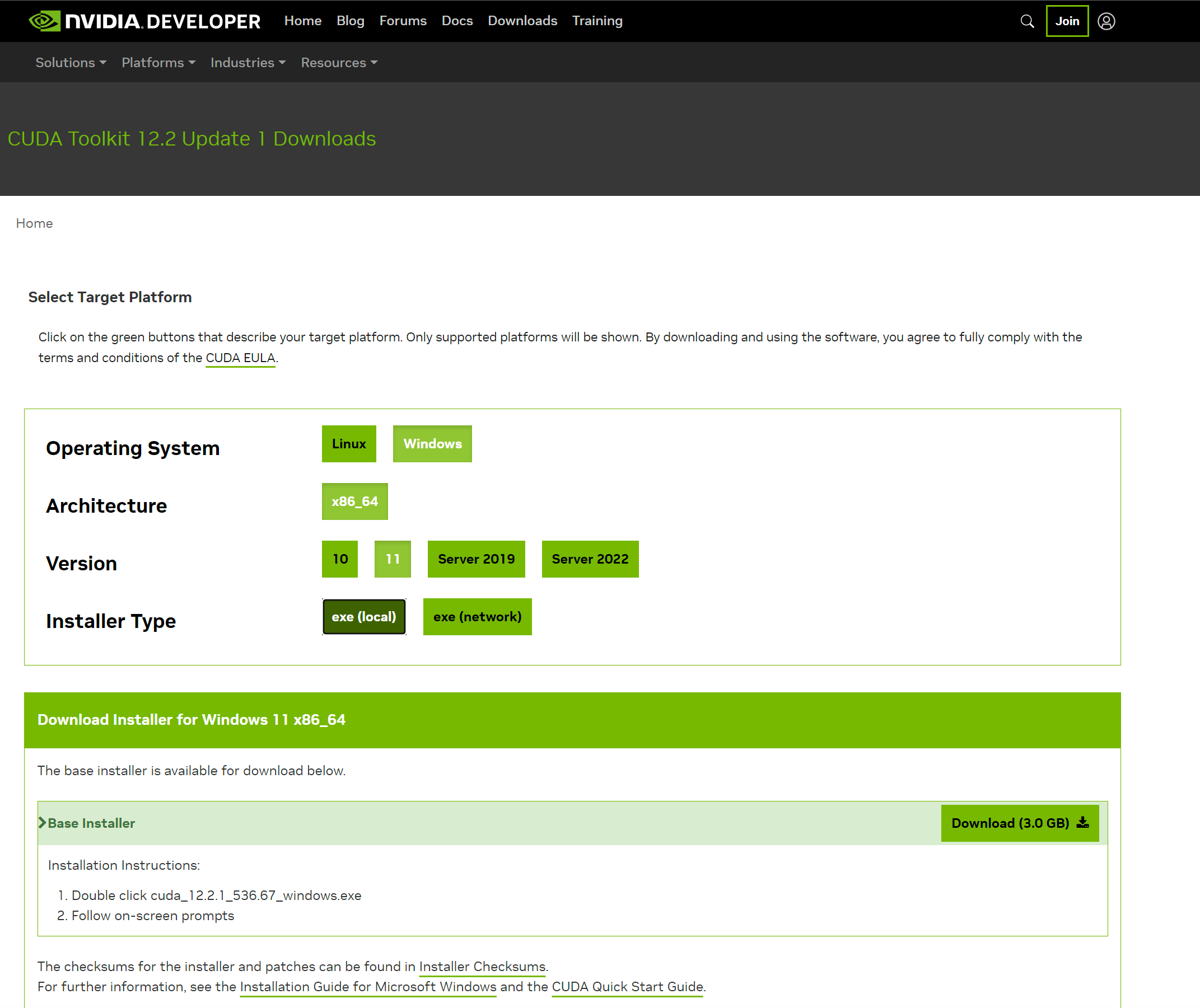Open the Downloads menu item
Image resolution: width=1200 pixels, height=1008 pixels.
pos(522,21)
